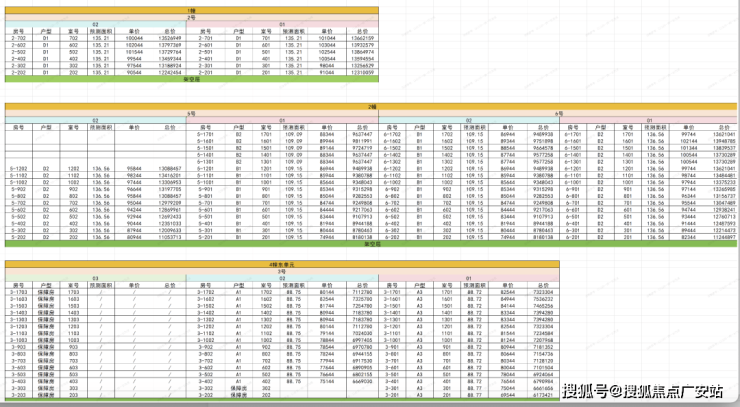Select the room number cell 3-802
This screenshot has height=407, width=740.
tap(205, 354)
